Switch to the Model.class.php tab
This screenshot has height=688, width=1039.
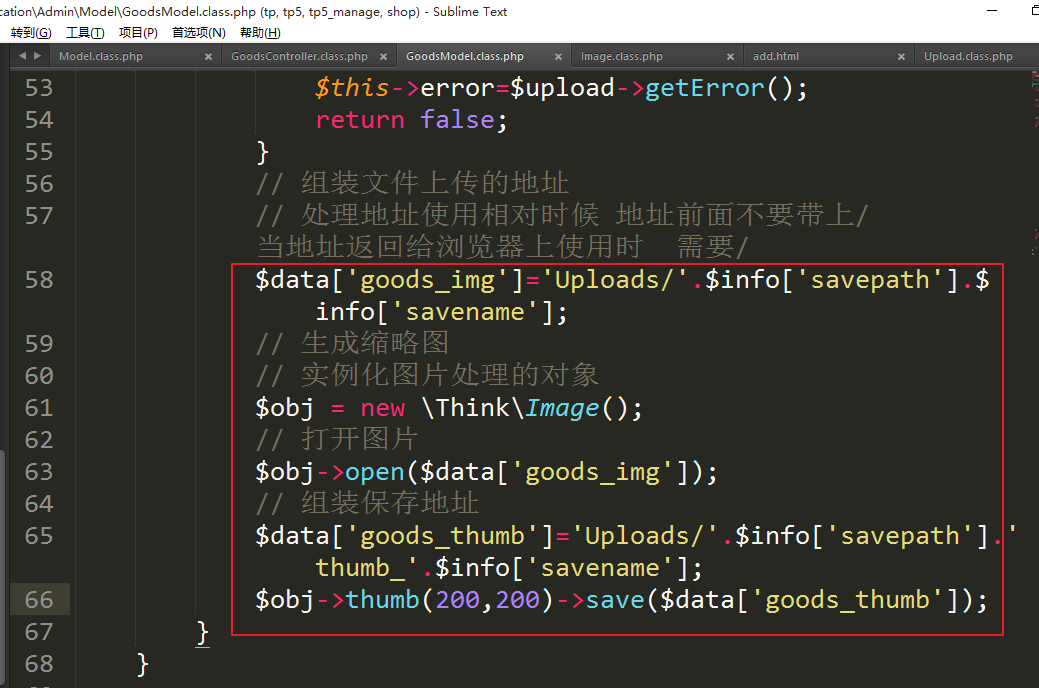100,57
